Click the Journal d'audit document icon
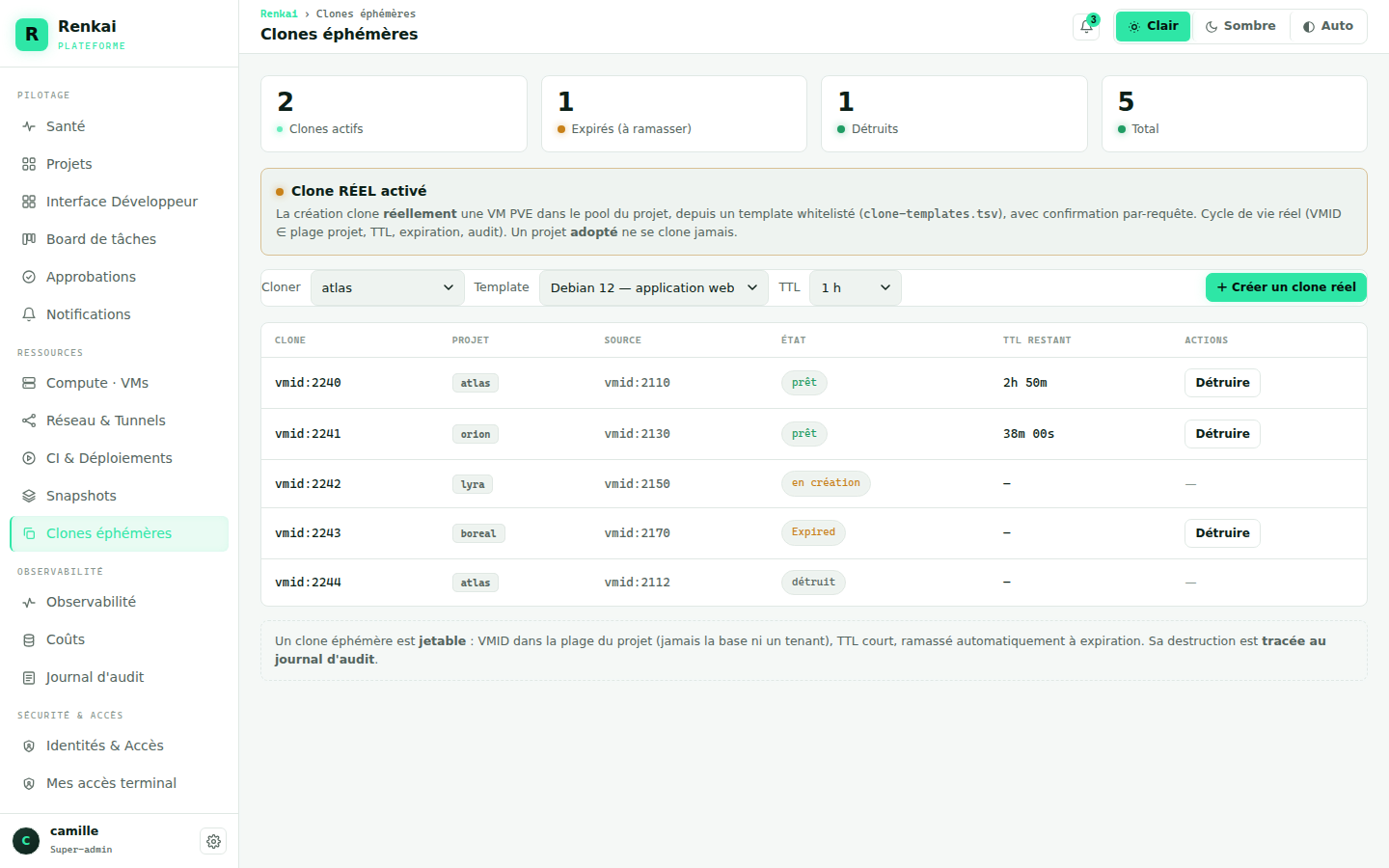The image size is (1389, 868). [29, 677]
